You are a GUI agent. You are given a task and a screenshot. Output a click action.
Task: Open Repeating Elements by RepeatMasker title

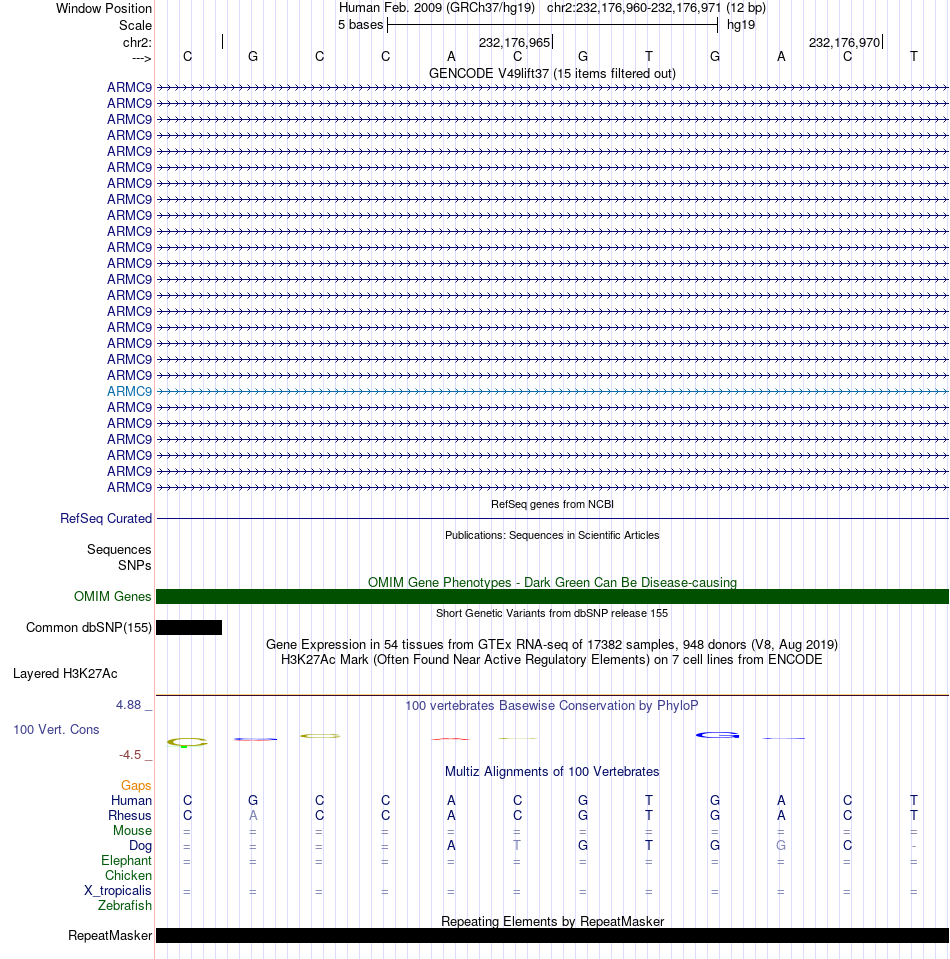pyautogui.click(x=552, y=921)
